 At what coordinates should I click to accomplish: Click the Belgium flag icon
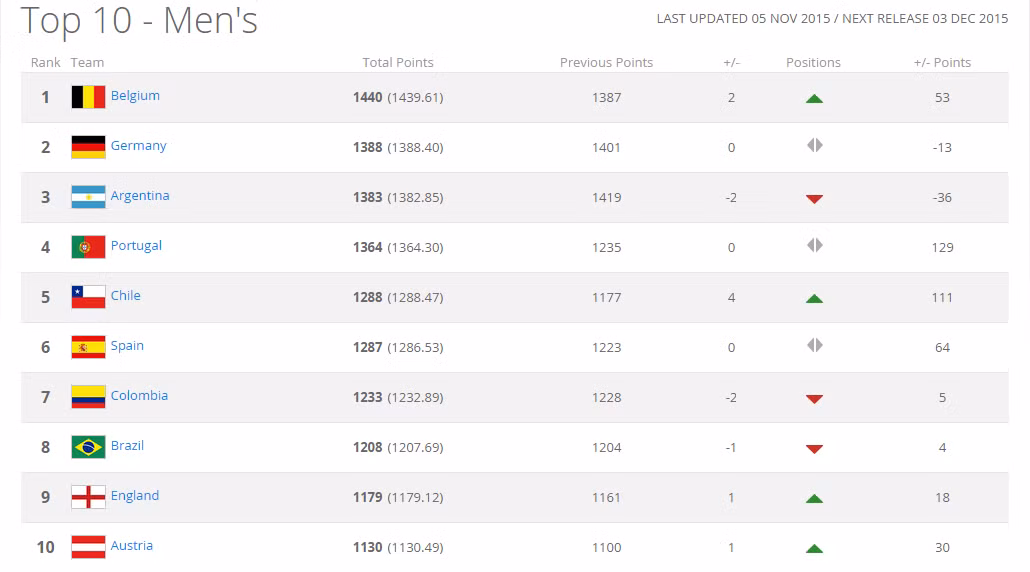click(x=88, y=97)
